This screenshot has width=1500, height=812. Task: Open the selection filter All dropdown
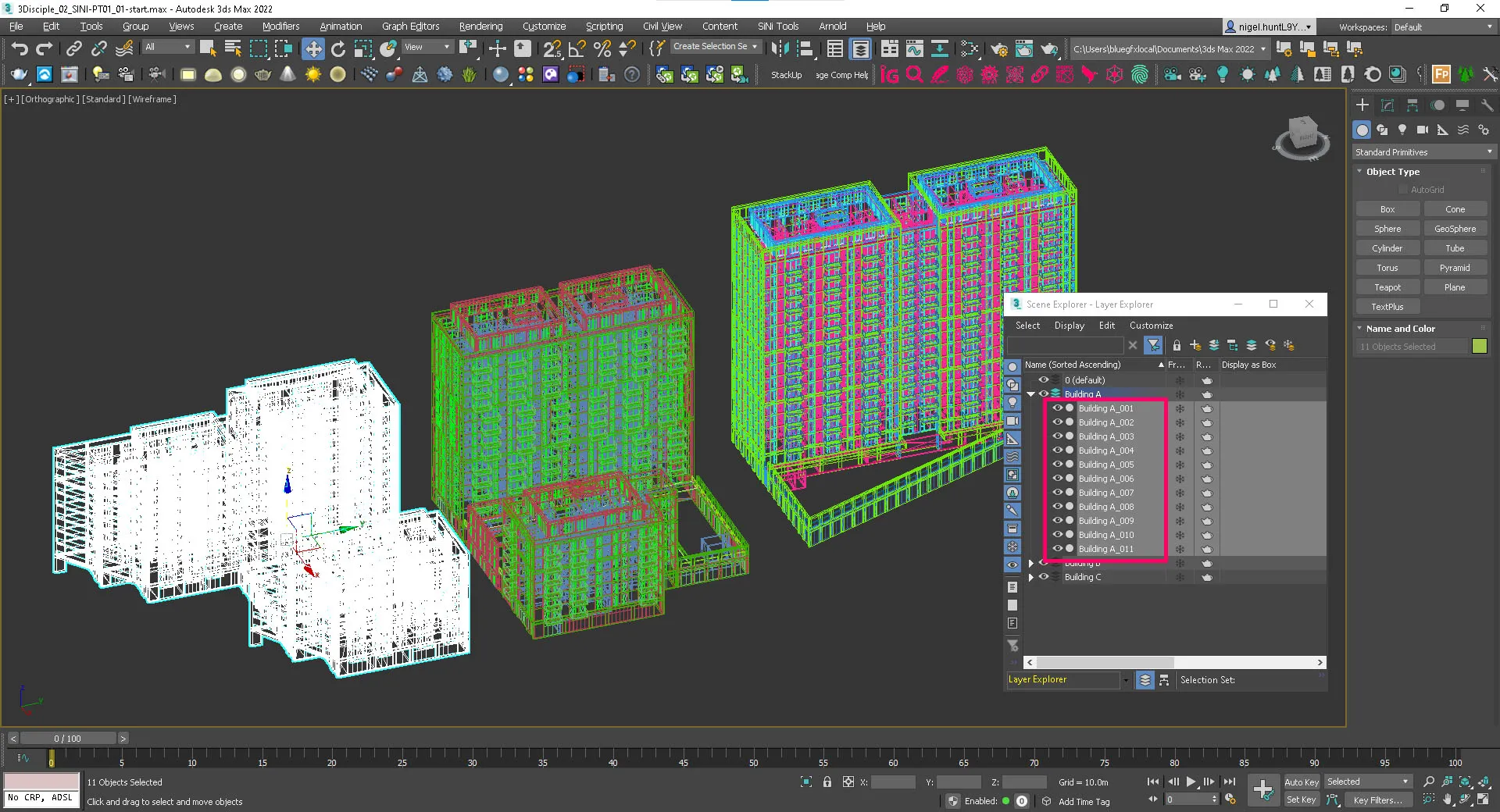(x=168, y=47)
